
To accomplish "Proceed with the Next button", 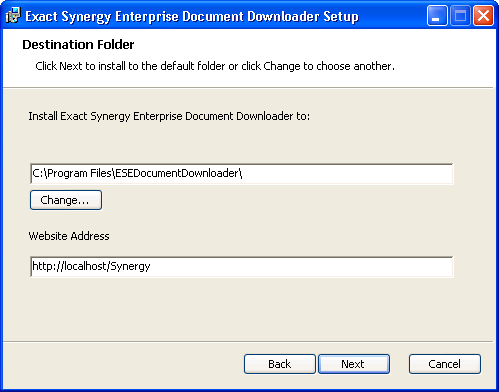I will pyautogui.click(x=354, y=364).
